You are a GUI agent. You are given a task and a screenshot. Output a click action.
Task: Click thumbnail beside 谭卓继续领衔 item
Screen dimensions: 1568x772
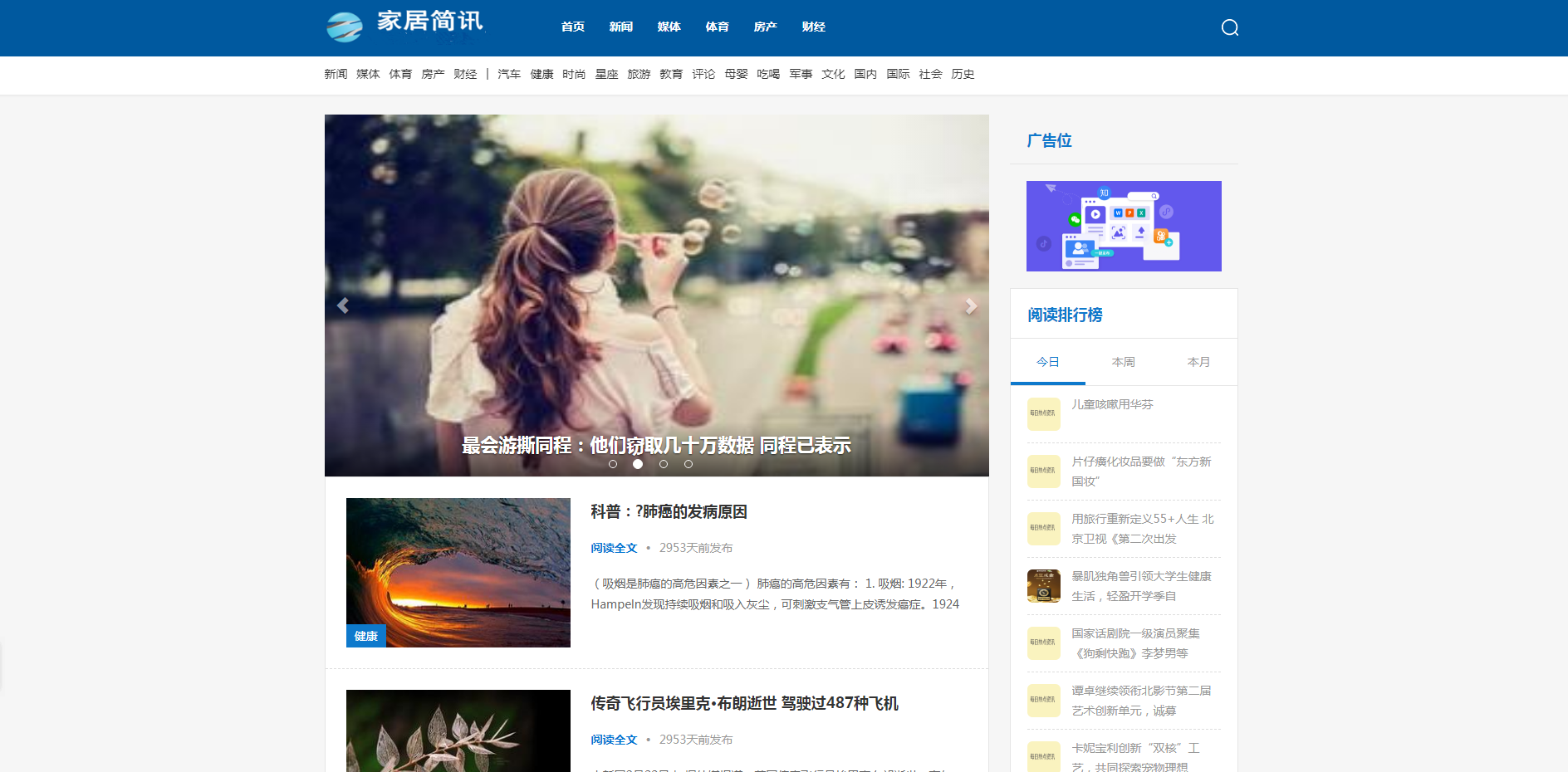pyautogui.click(x=1044, y=700)
